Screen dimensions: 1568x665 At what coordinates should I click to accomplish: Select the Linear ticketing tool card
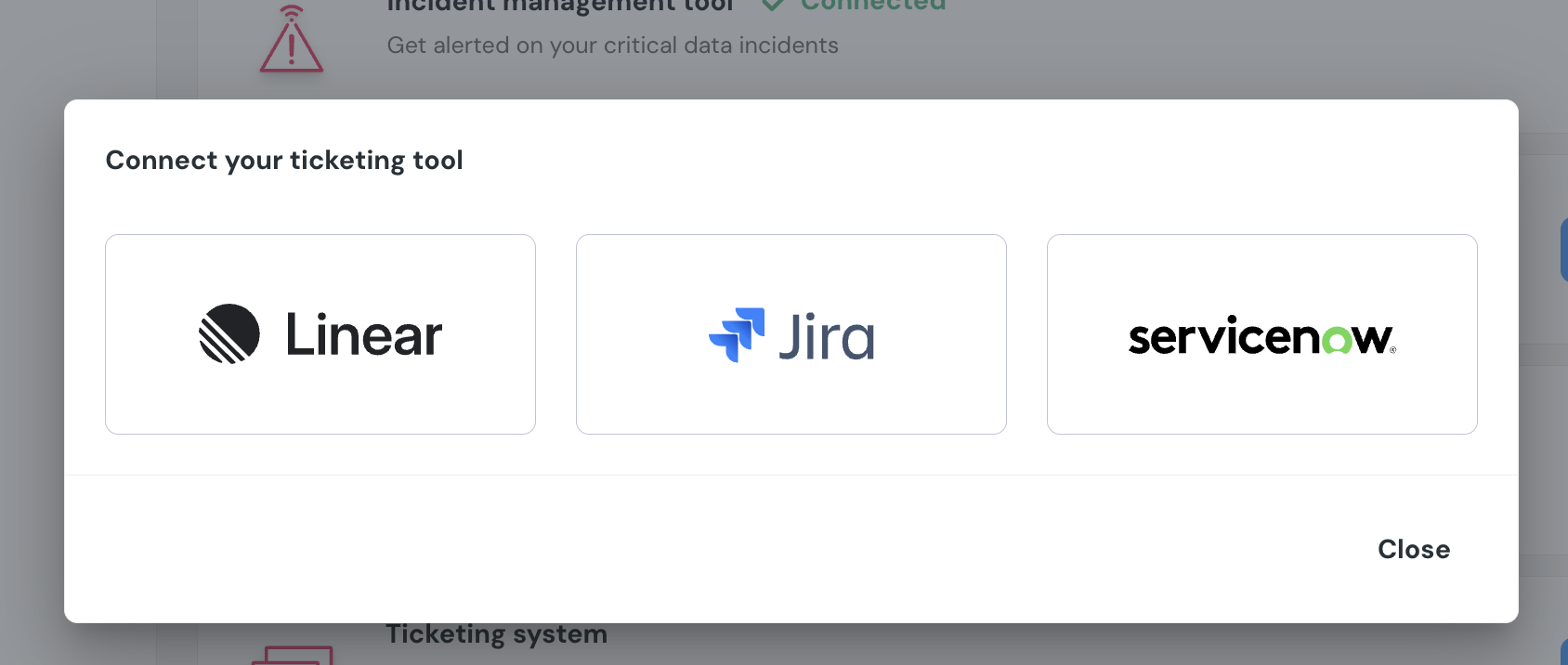pyautogui.click(x=320, y=334)
